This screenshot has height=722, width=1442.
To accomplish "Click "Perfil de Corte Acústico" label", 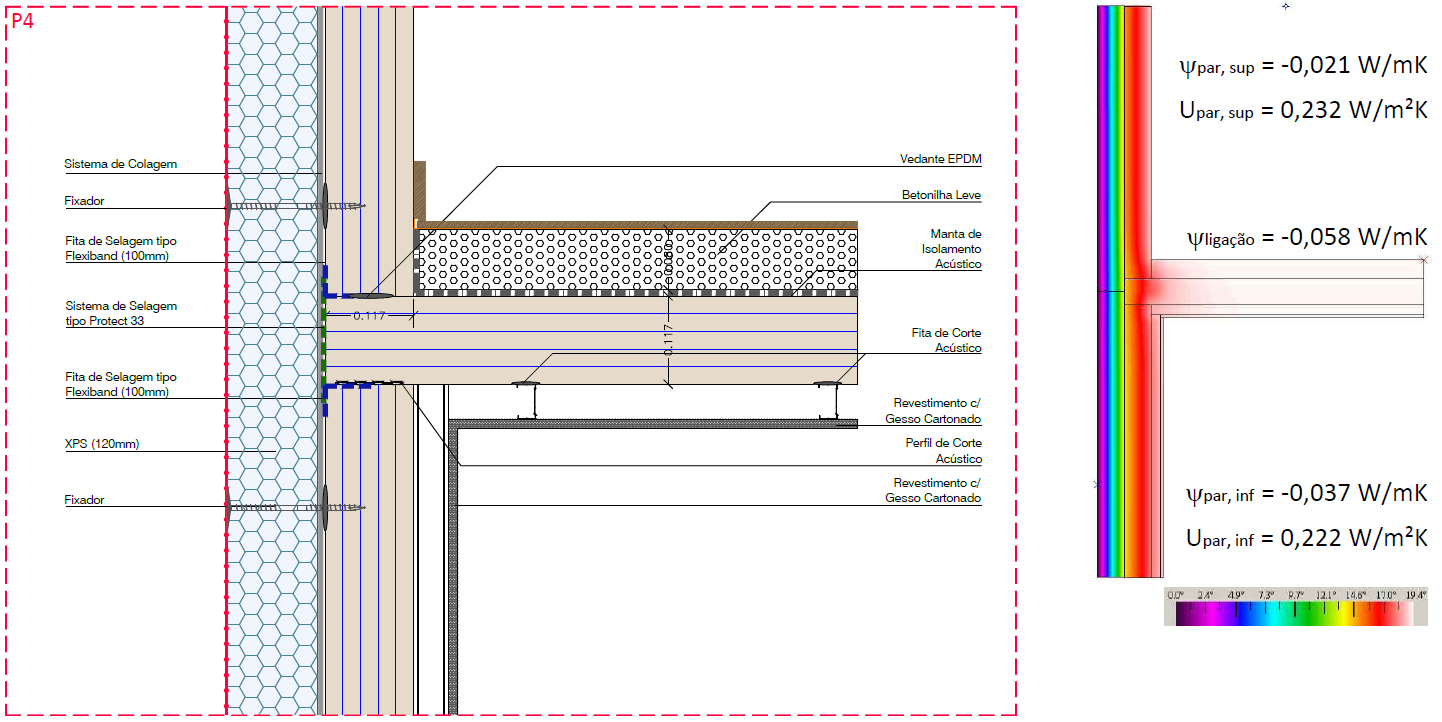I will point(942,451).
